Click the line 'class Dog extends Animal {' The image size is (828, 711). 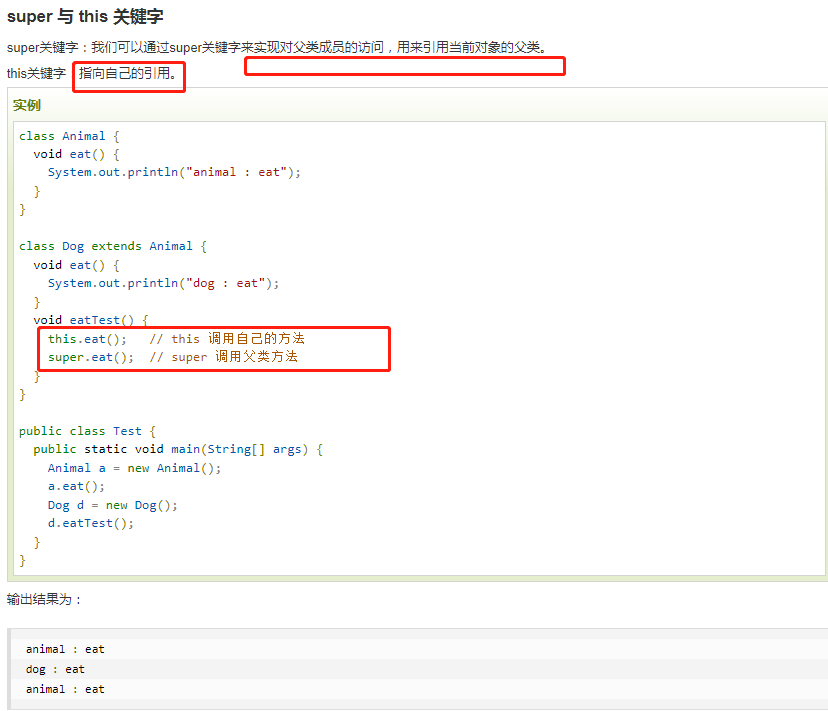(113, 246)
